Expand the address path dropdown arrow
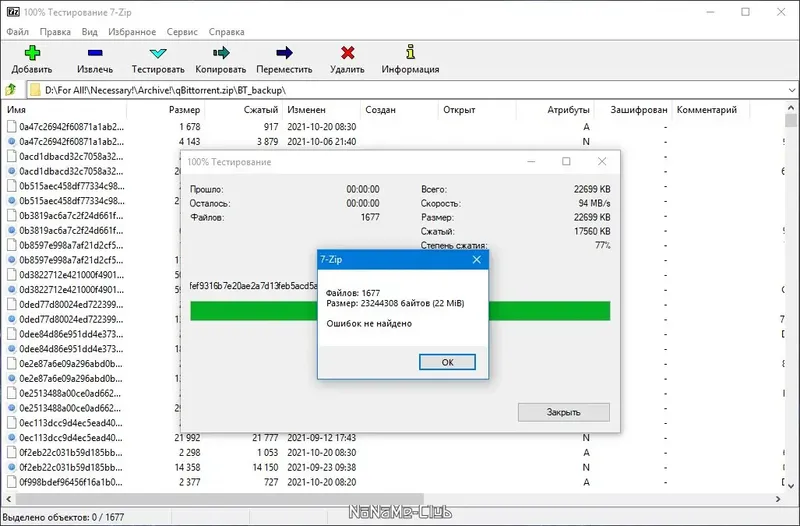Image resolution: width=800 pixels, height=526 pixels. click(x=791, y=90)
